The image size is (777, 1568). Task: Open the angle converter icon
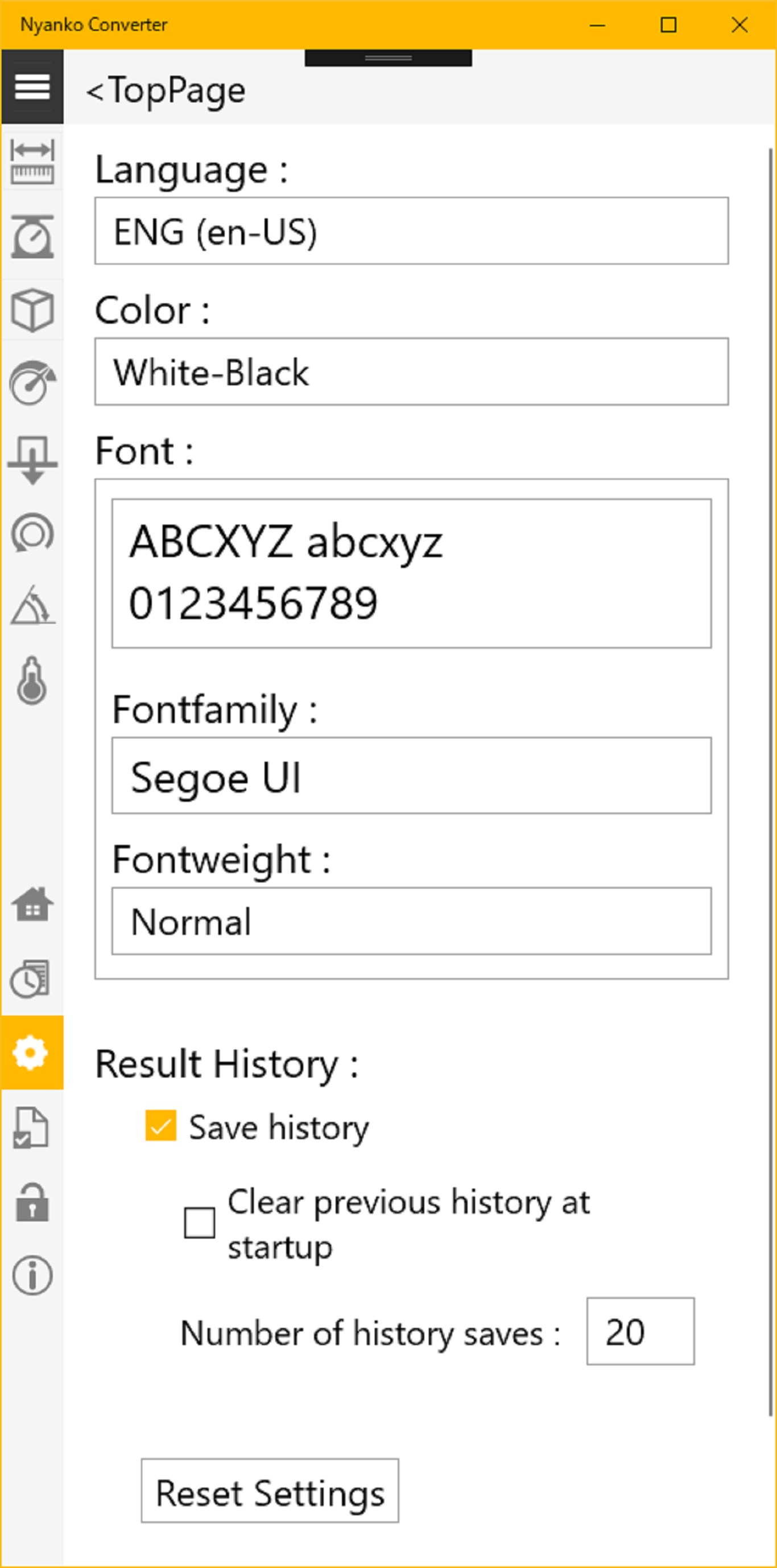(x=32, y=606)
